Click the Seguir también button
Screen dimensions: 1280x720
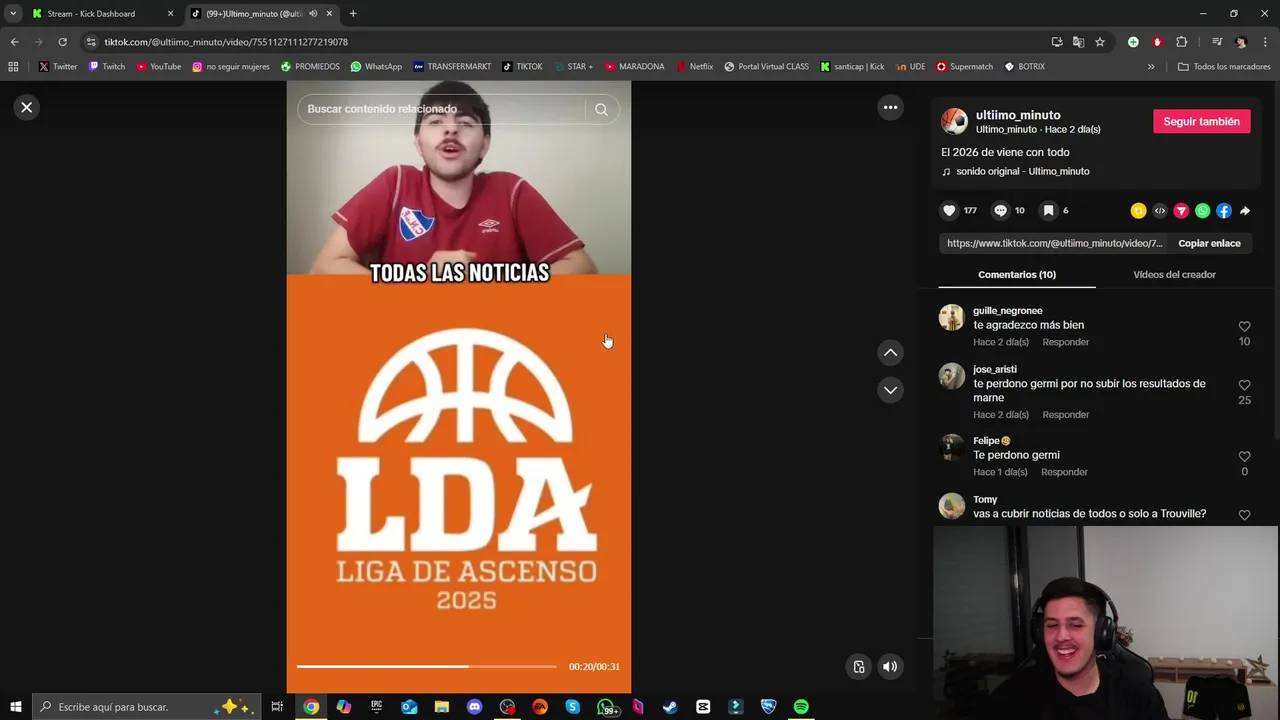pos(1201,121)
